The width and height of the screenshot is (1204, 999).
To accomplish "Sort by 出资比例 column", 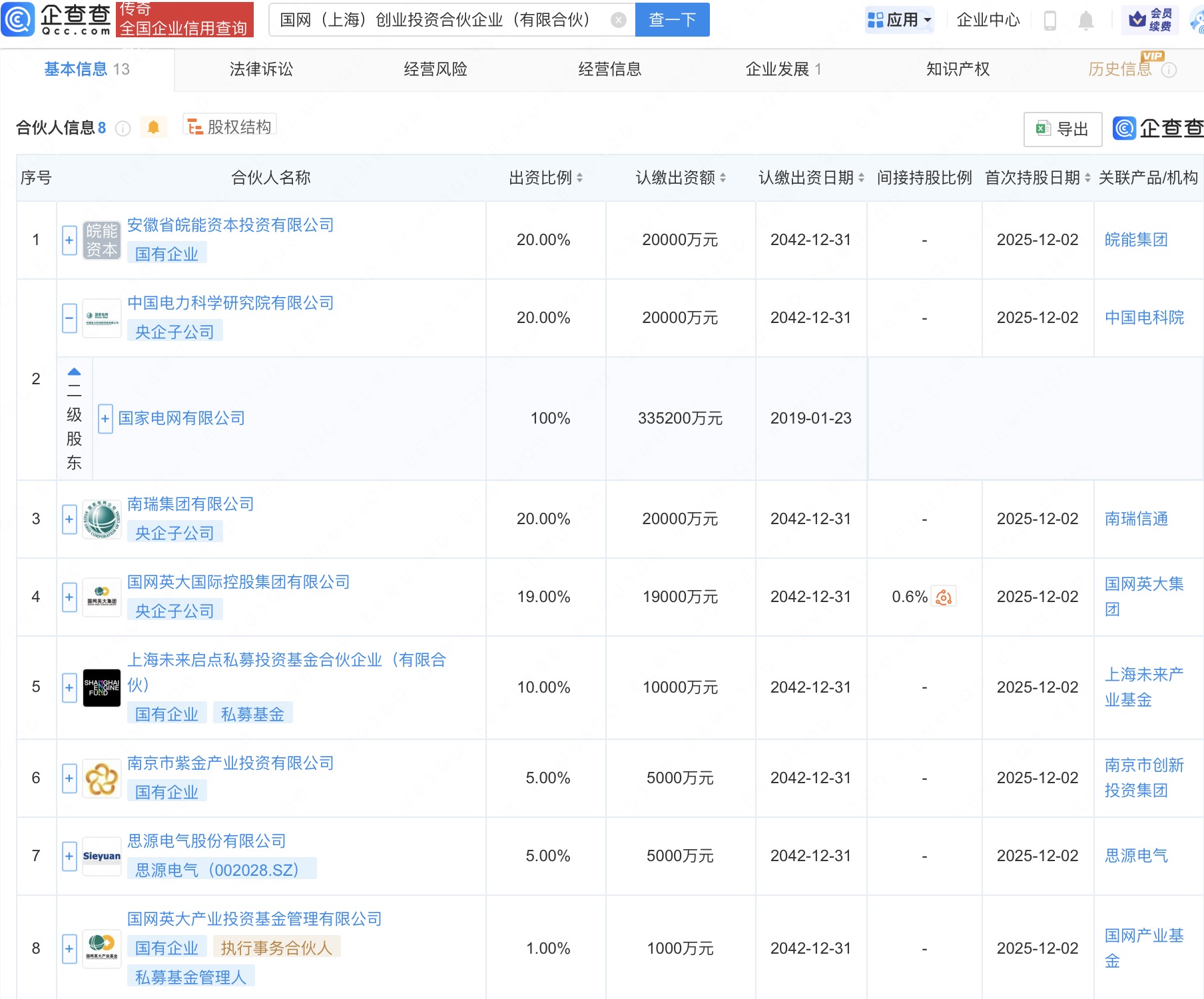I will pos(579,178).
